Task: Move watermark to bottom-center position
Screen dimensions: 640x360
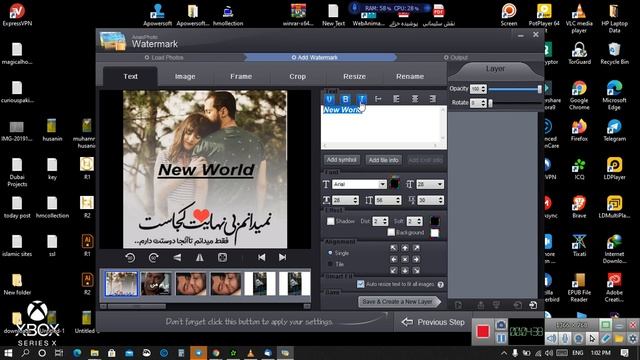Action: click(405, 270)
